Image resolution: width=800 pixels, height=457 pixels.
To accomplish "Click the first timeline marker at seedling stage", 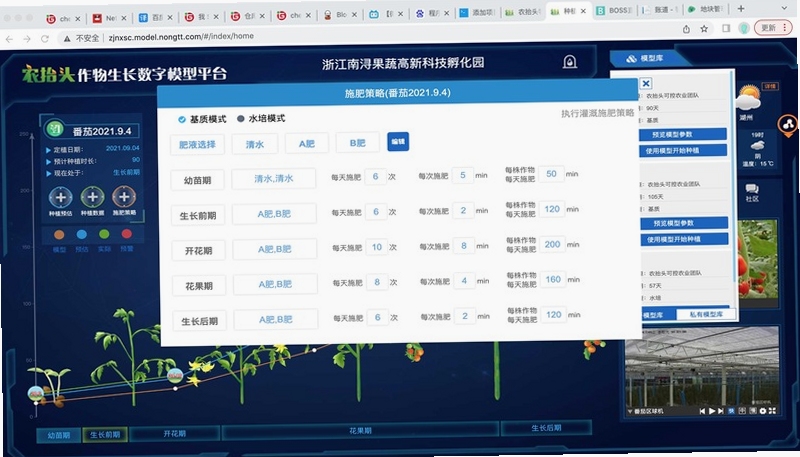I will coord(35,393).
